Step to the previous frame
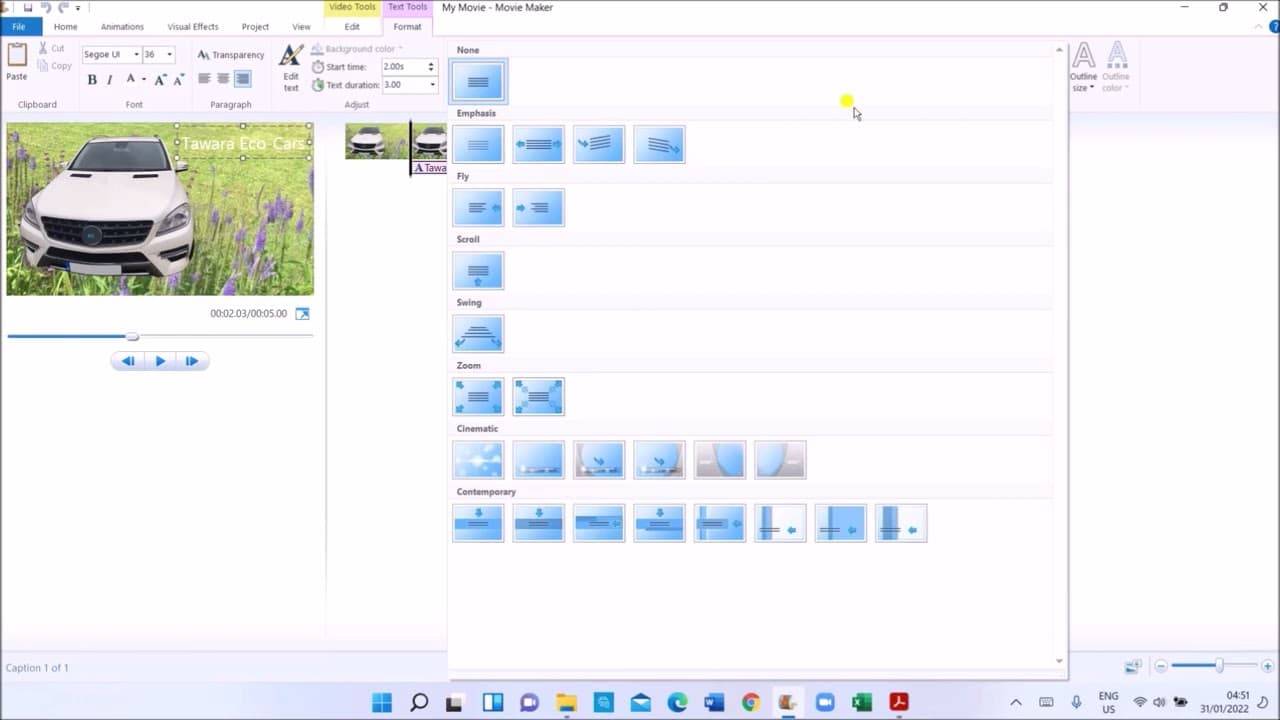Image resolution: width=1280 pixels, height=720 pixels. click(128, 361)
